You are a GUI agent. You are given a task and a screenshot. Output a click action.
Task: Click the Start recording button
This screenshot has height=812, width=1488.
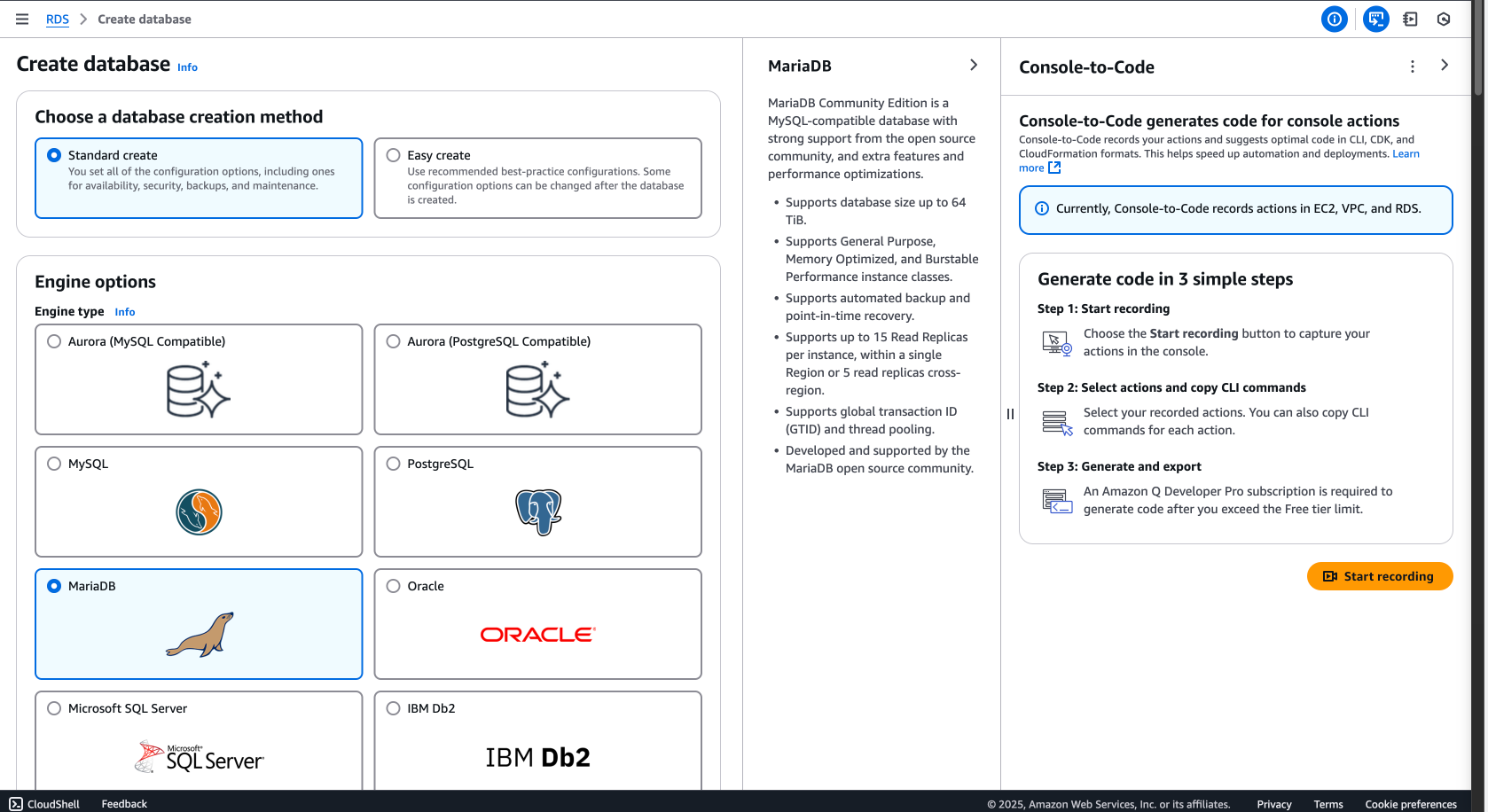pyautogui.click(x=1380, y=576)
